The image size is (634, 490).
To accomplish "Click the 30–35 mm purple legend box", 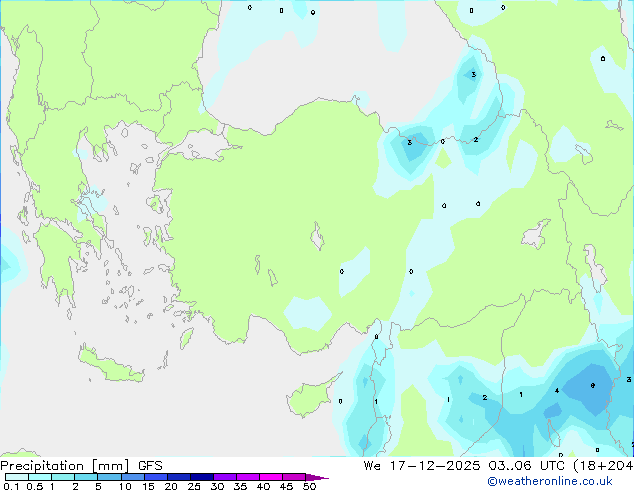I will pyautogui.click(x=224, y=477).
